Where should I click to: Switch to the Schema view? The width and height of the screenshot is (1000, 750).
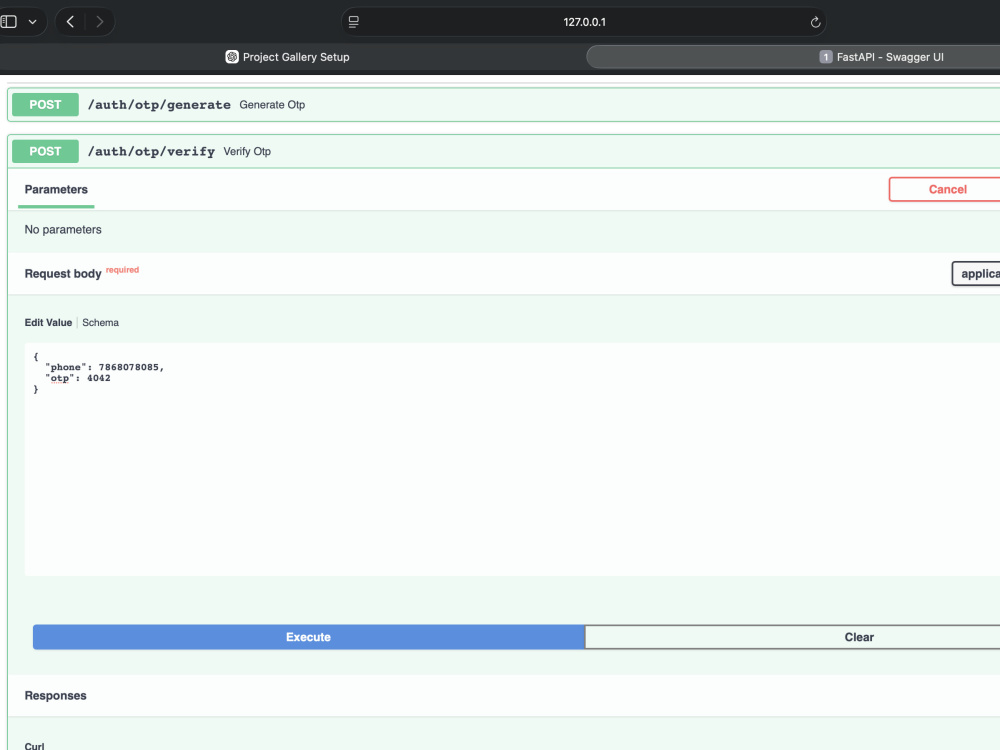(100, 323)
